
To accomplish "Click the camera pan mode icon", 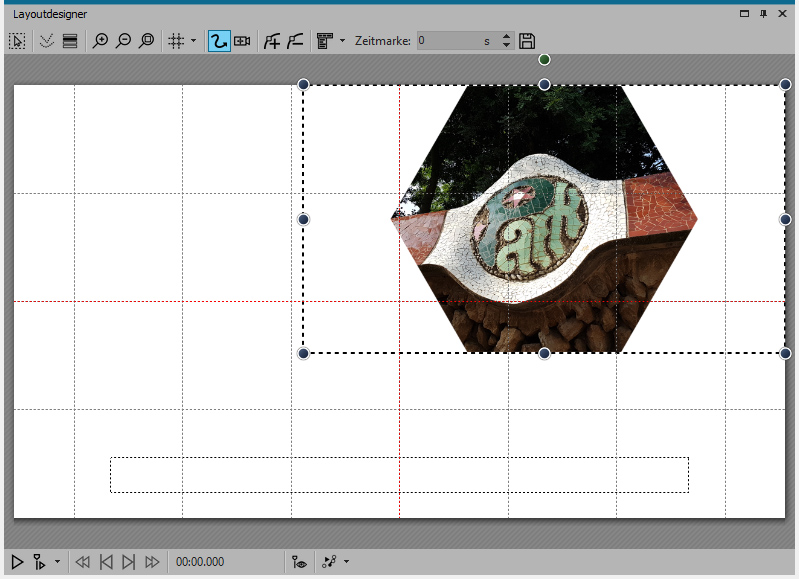I will pos(242,41).
